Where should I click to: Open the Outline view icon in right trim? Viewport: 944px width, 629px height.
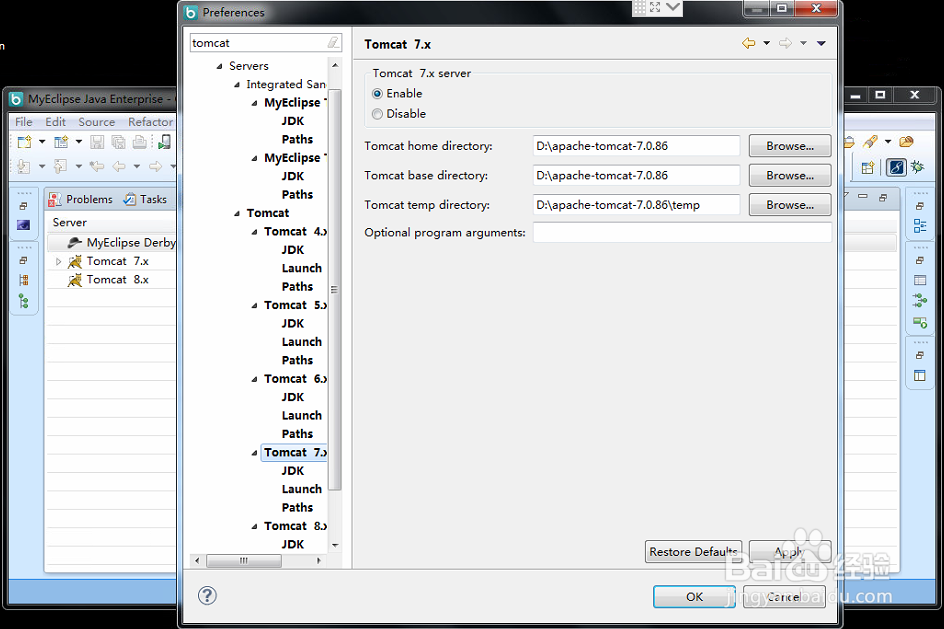click(920, 226)
